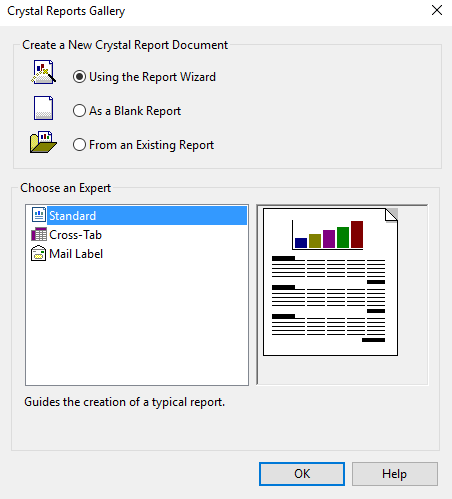
Task: Click the existing report folder icon
Action: (43, 142)
